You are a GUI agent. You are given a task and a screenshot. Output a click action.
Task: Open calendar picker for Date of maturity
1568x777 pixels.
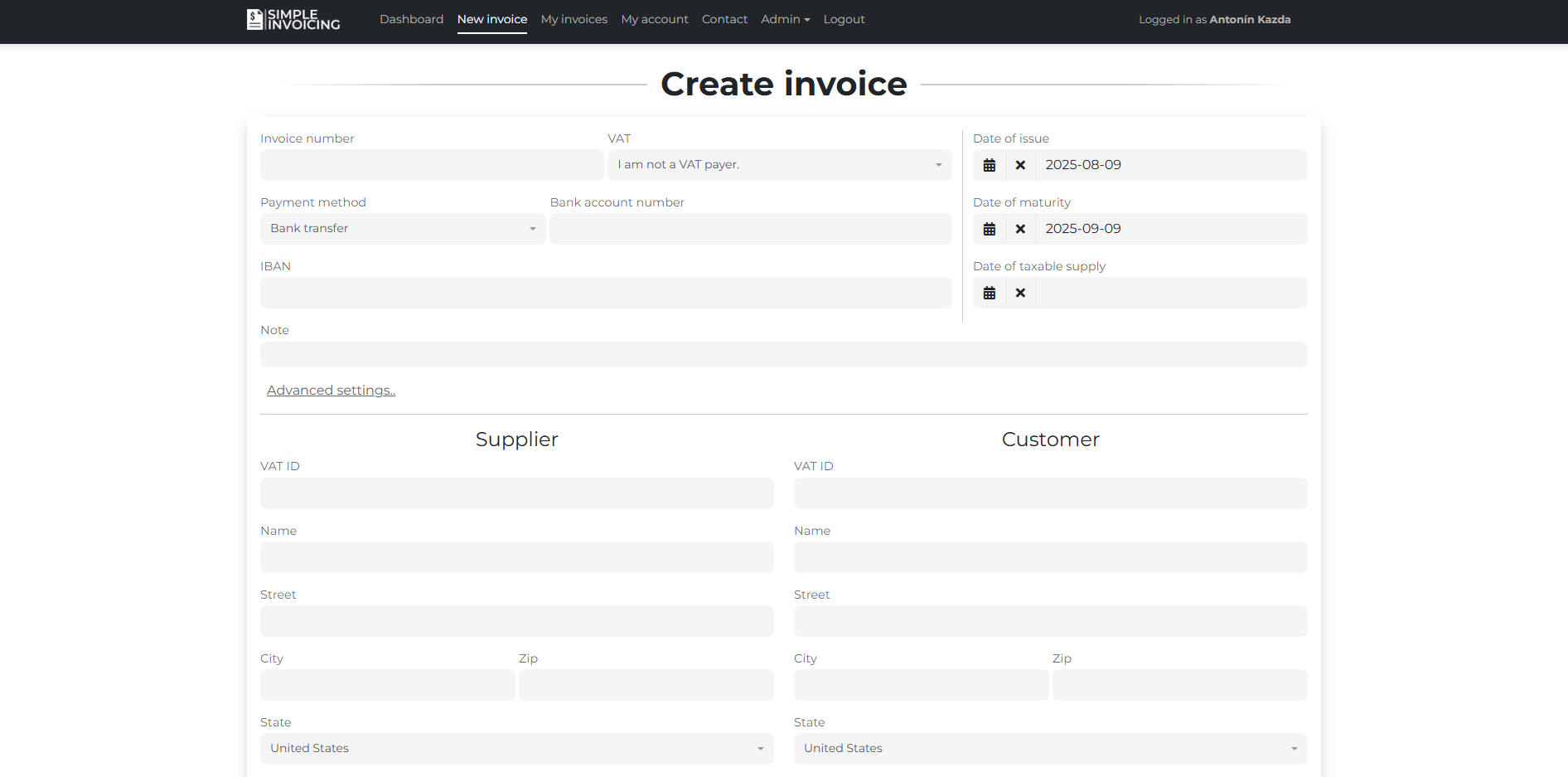(x=989, y=229)
